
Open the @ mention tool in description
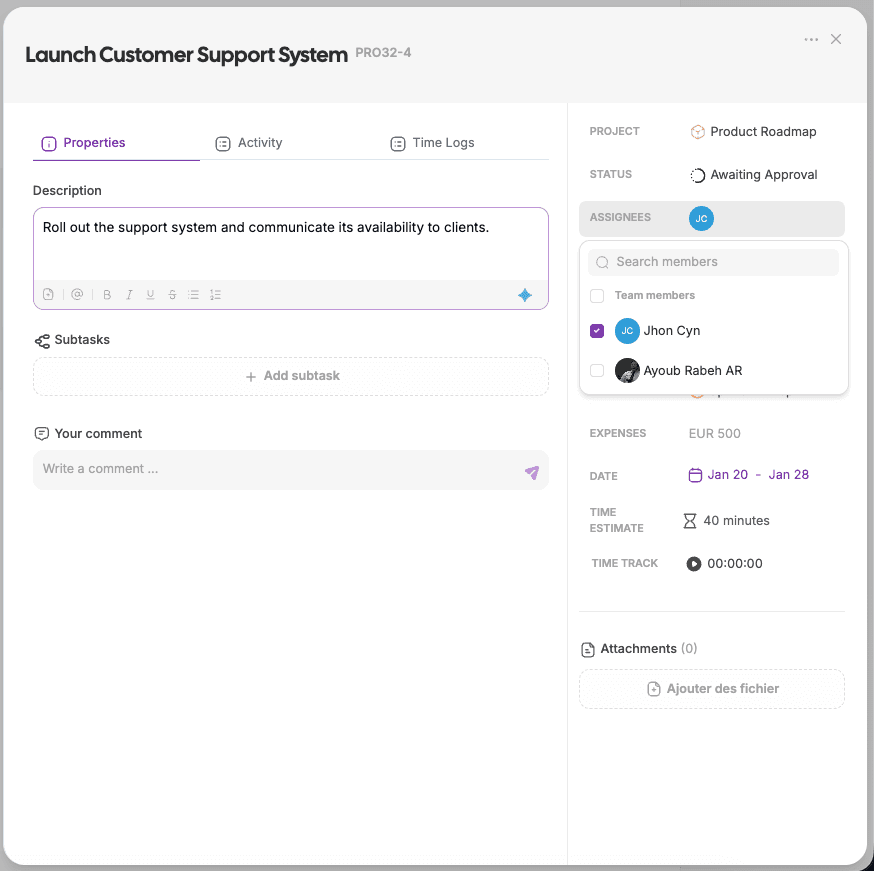[77, 294]
